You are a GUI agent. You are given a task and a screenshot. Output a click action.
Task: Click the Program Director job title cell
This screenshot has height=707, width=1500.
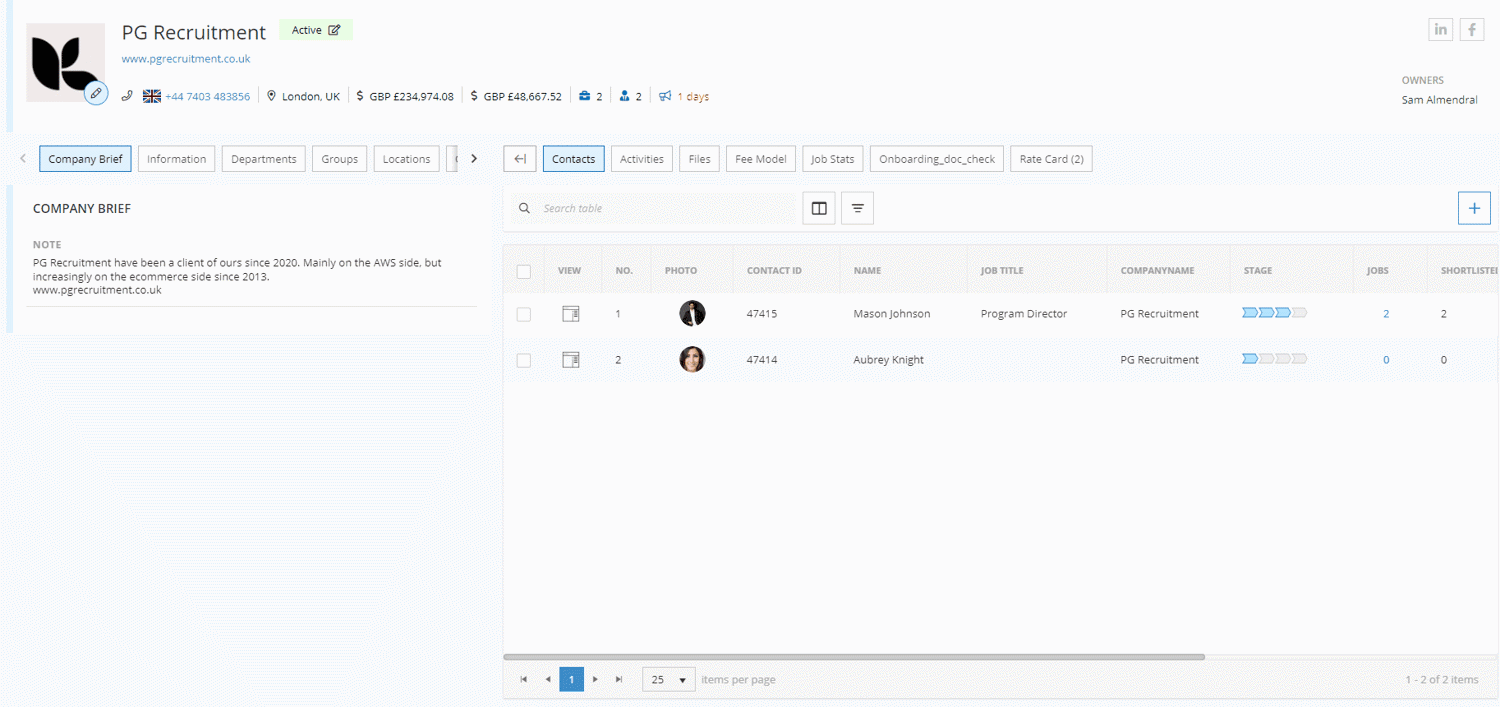tap(1024, 314)
